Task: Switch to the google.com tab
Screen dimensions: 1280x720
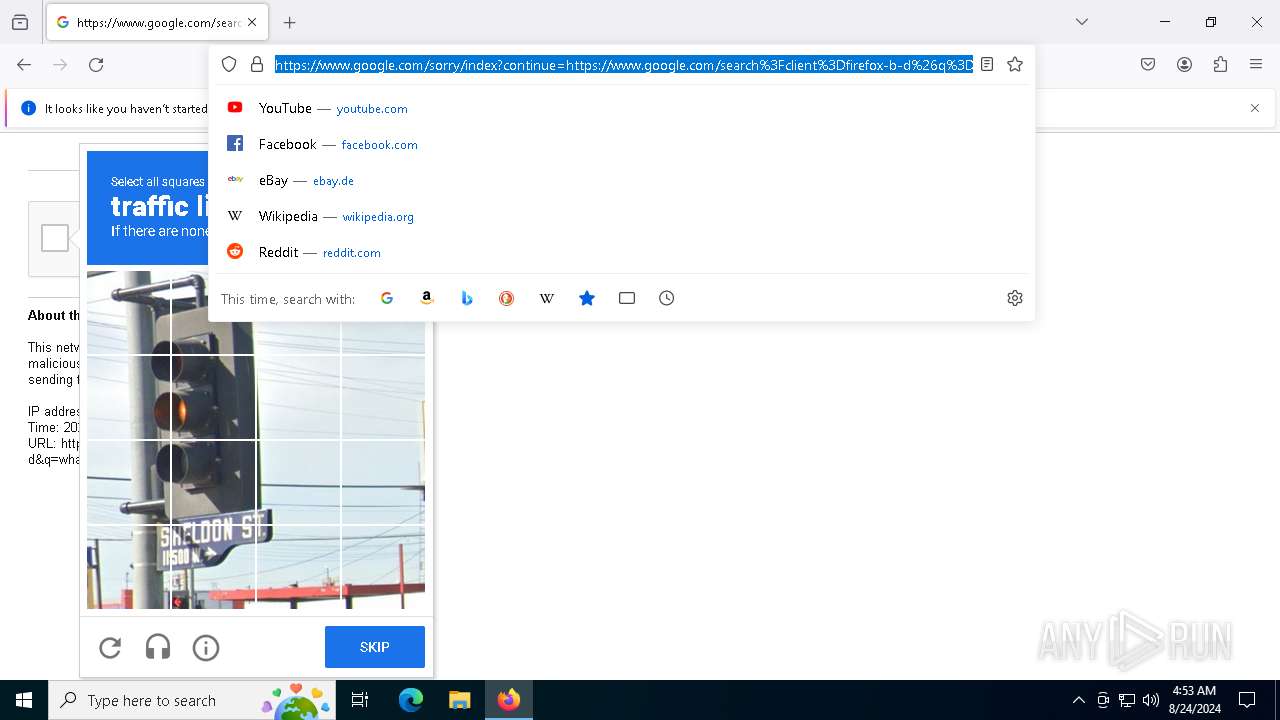Action: [x=157, y=22]
